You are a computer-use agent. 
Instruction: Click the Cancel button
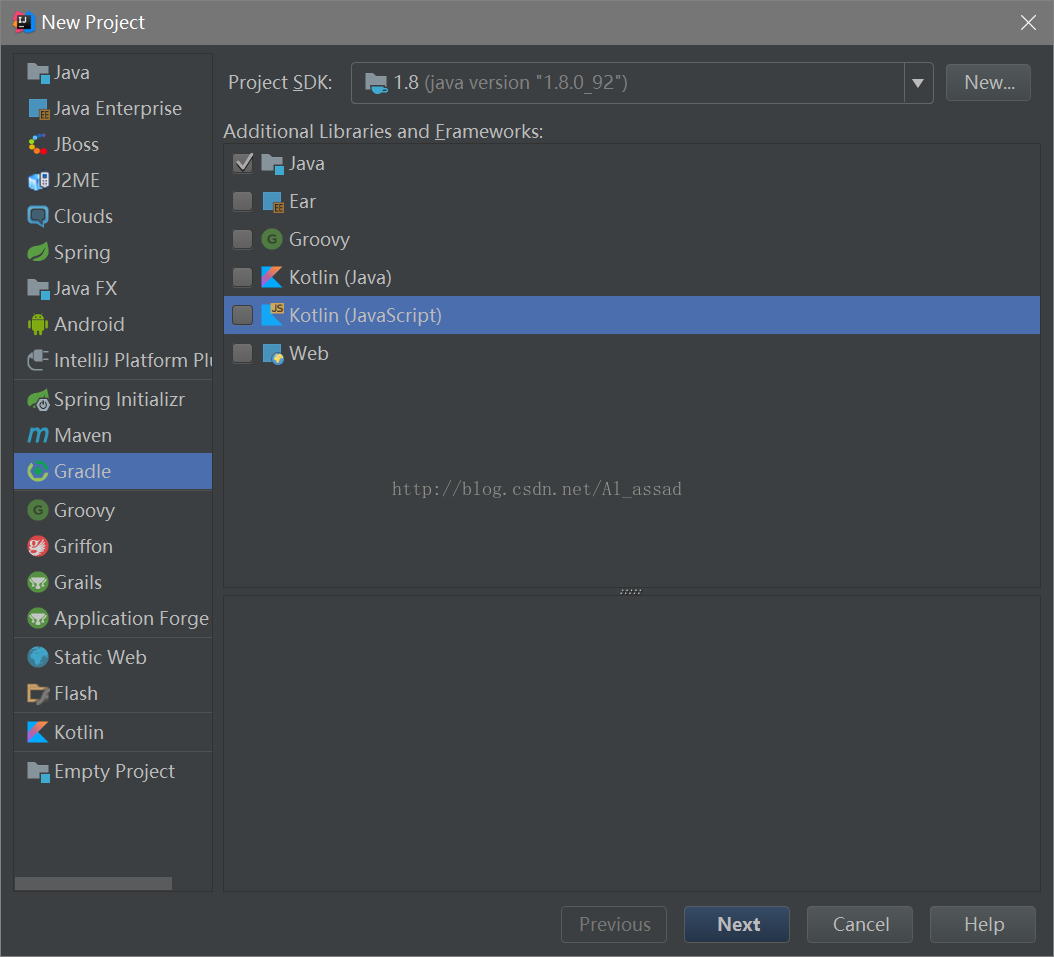[x=860, y=925]
